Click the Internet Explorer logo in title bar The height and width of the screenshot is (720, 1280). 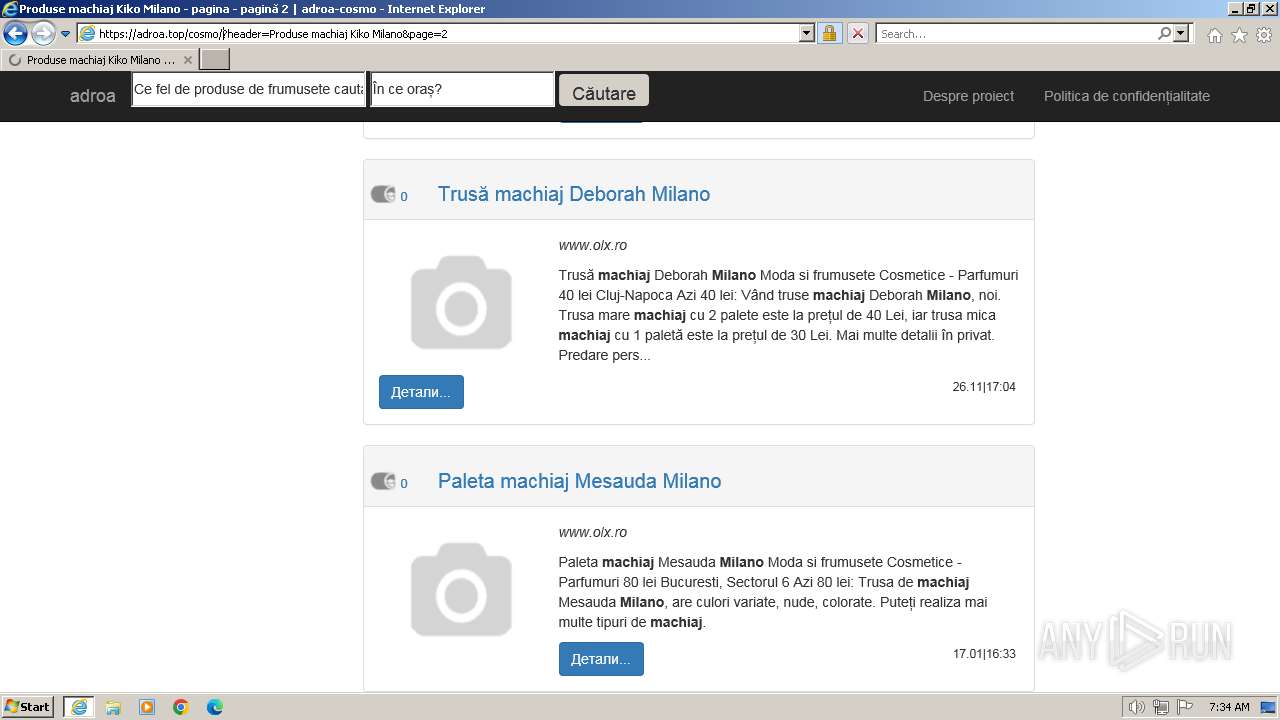pyautogui.click(x=10, y=9)
